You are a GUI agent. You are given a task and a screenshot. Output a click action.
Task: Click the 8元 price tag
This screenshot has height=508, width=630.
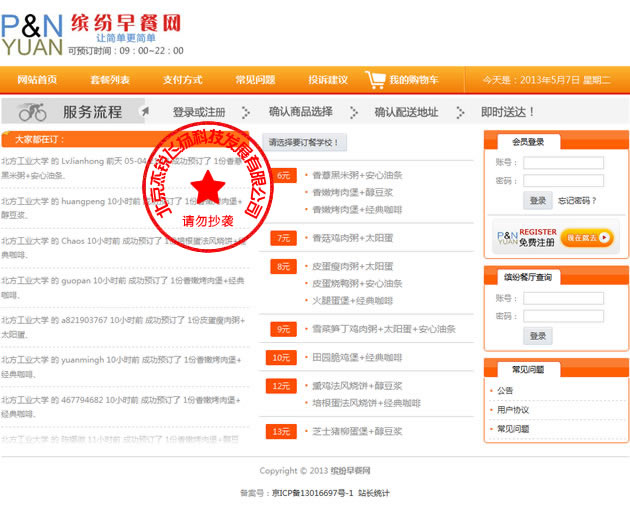point(283,266)
